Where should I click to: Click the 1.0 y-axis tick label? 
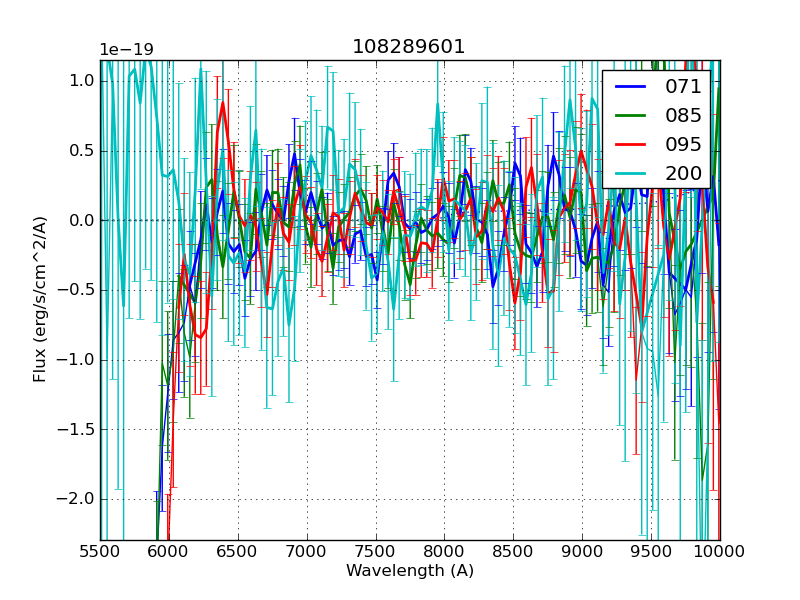(81, 81)
